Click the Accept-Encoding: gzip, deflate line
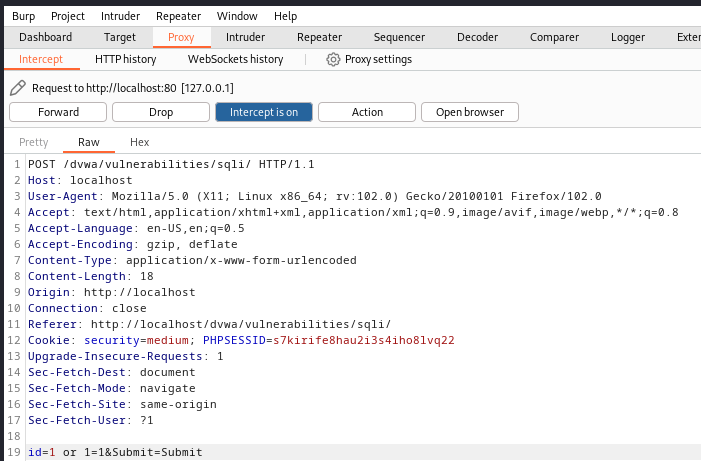This screenshot has width=701, height=461. [x=133, y=244]
